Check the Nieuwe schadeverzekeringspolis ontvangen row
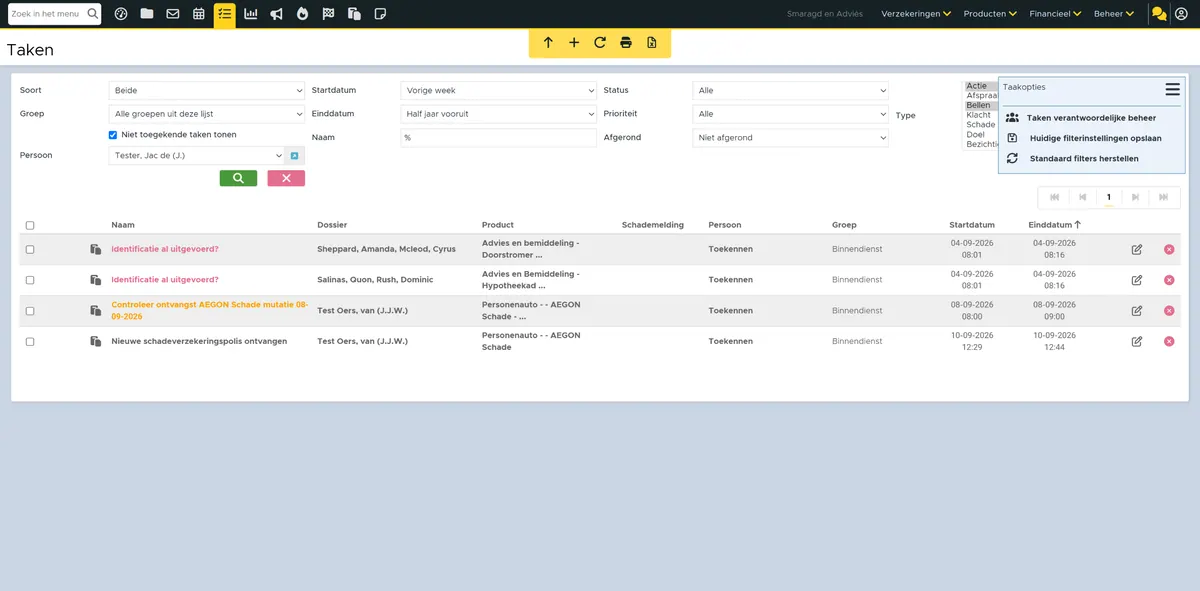The height and width of the screenshot is (591, 1200). pyautogui.click(x=30, y=341)
